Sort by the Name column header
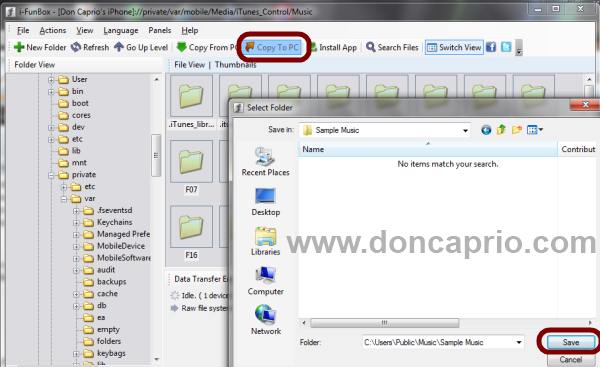The width and height of the screenshot is (600, 367). (x=427, y=149)
